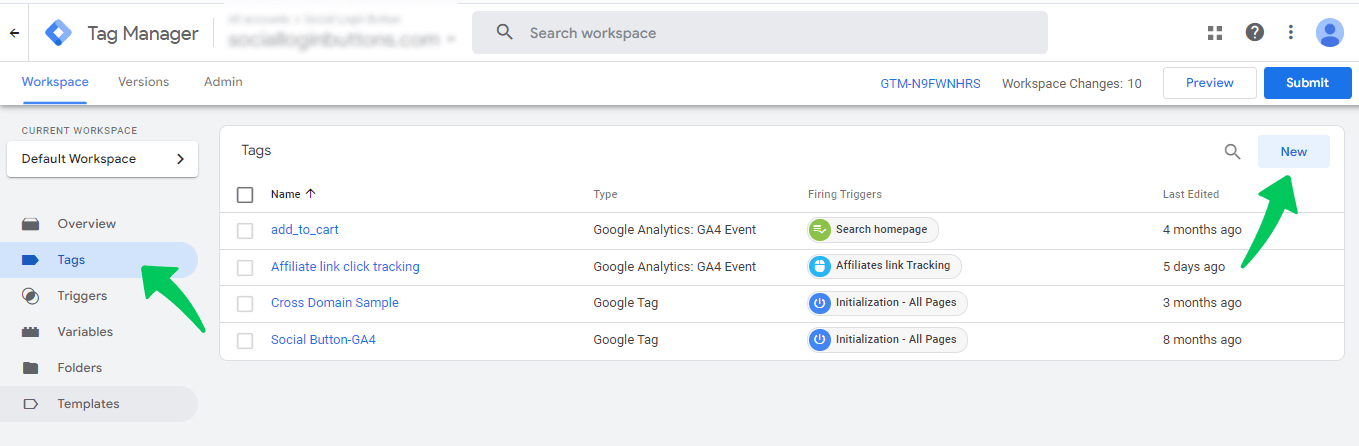Check the add_to_cart tag checkbox

[245, 230]
